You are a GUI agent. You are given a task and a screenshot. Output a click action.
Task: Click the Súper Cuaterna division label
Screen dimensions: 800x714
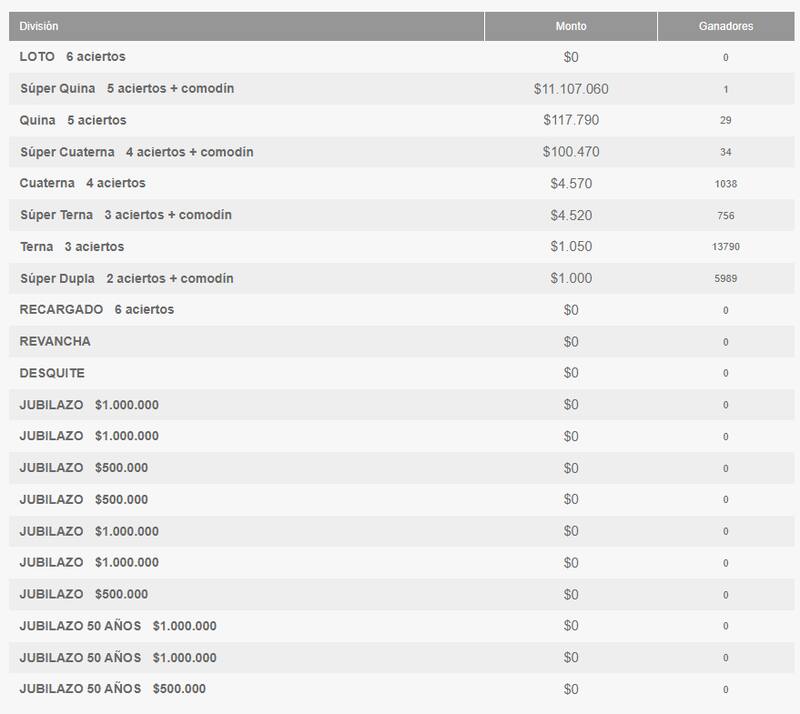pos(136,152)
